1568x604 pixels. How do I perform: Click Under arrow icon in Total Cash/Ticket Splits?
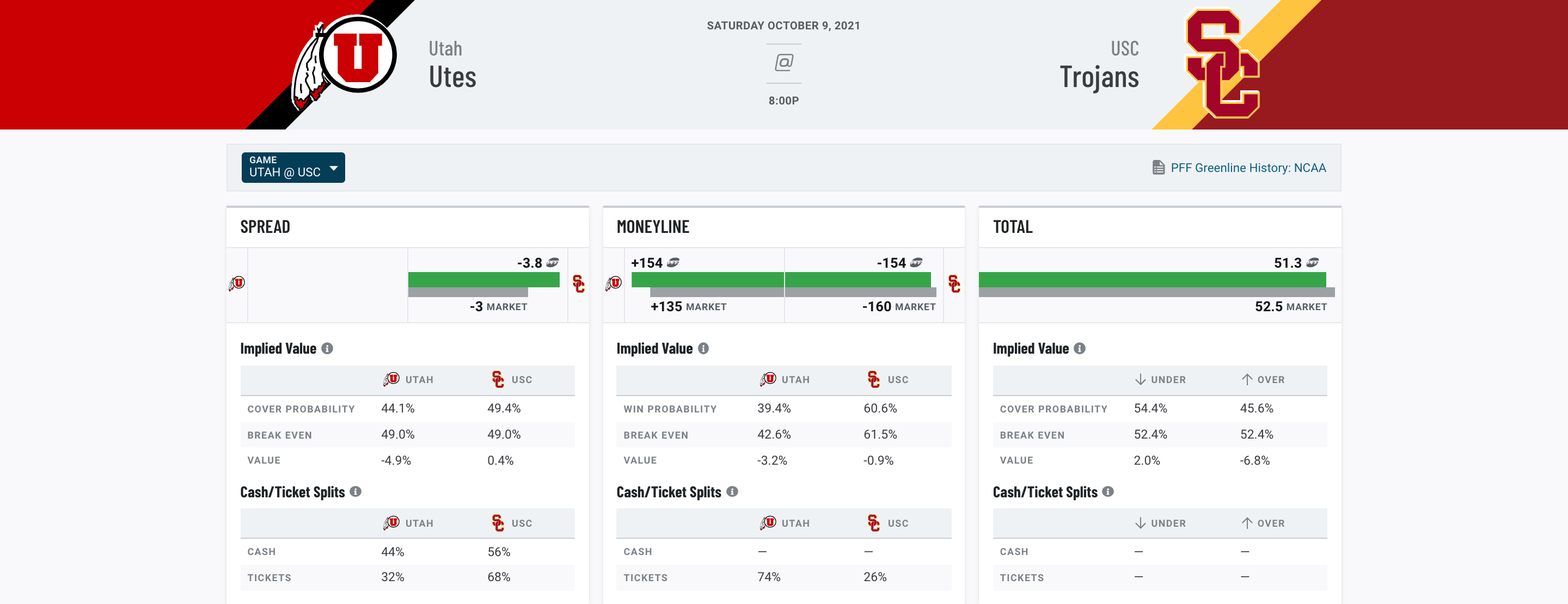pos(1141,523)
